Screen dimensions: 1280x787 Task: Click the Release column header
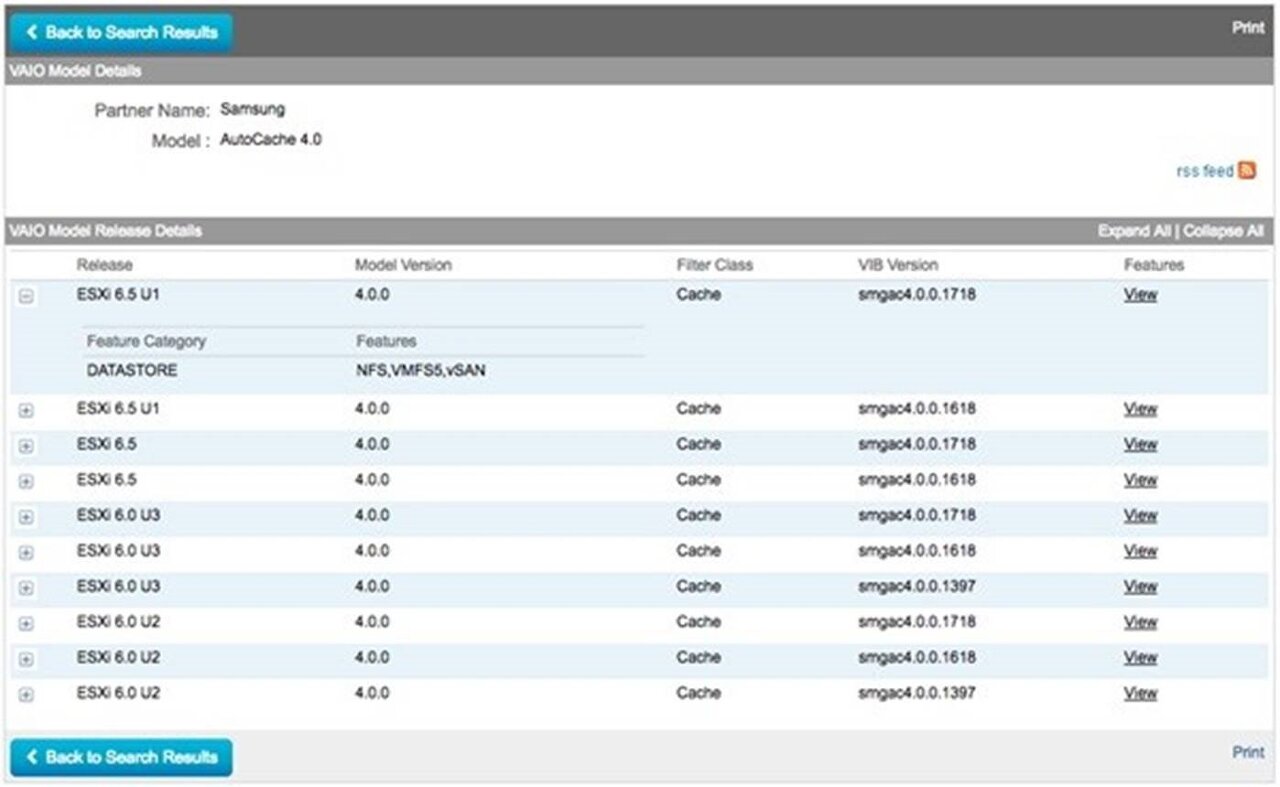click(104, 265)
